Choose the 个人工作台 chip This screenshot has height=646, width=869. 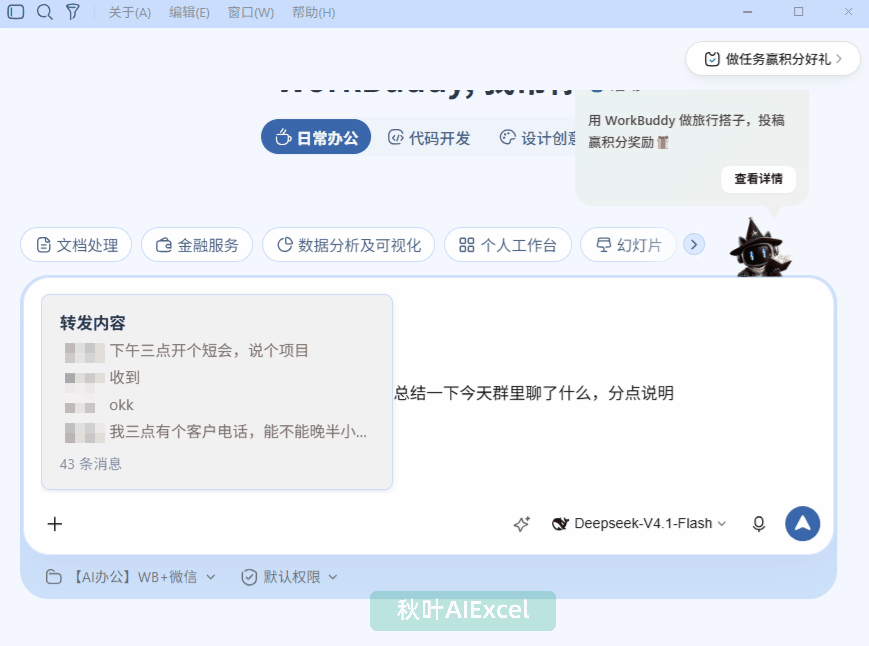(508, 245)
